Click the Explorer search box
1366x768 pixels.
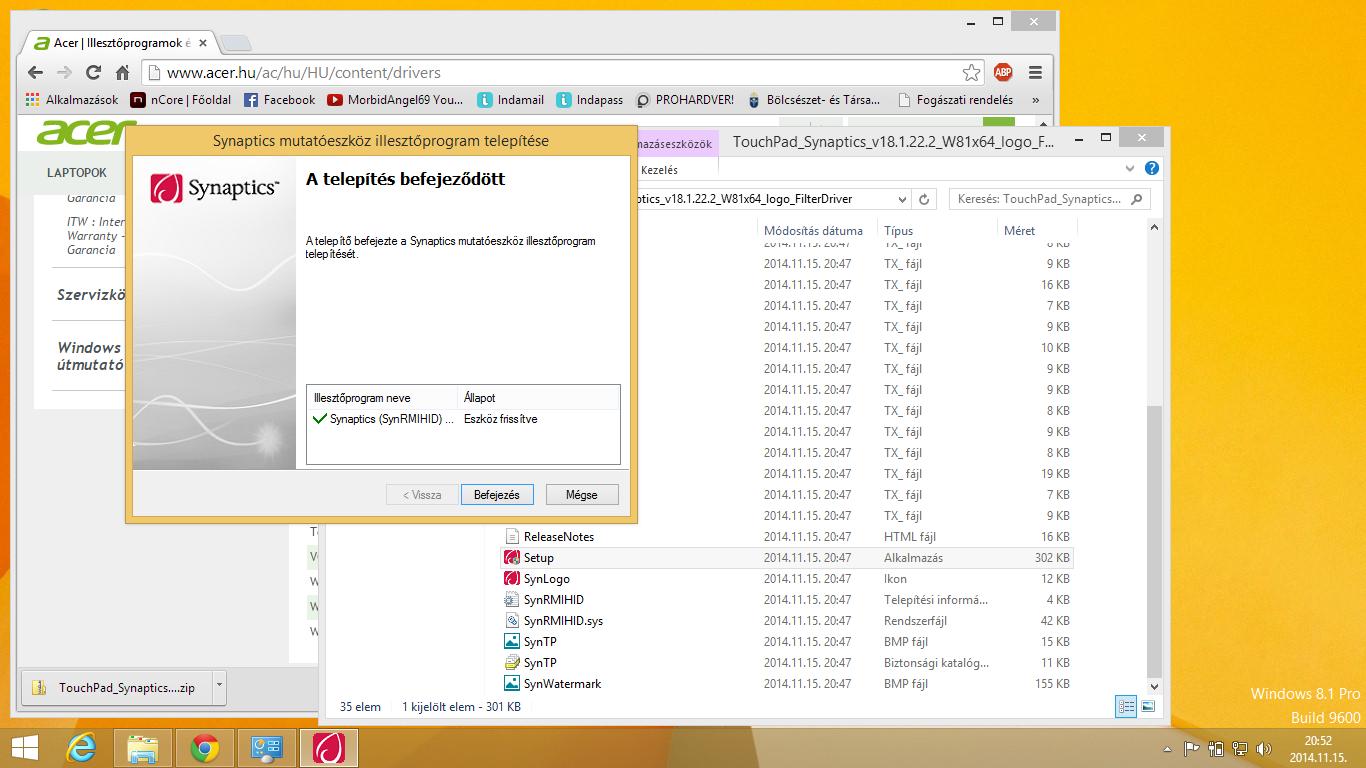(1049, 199)
